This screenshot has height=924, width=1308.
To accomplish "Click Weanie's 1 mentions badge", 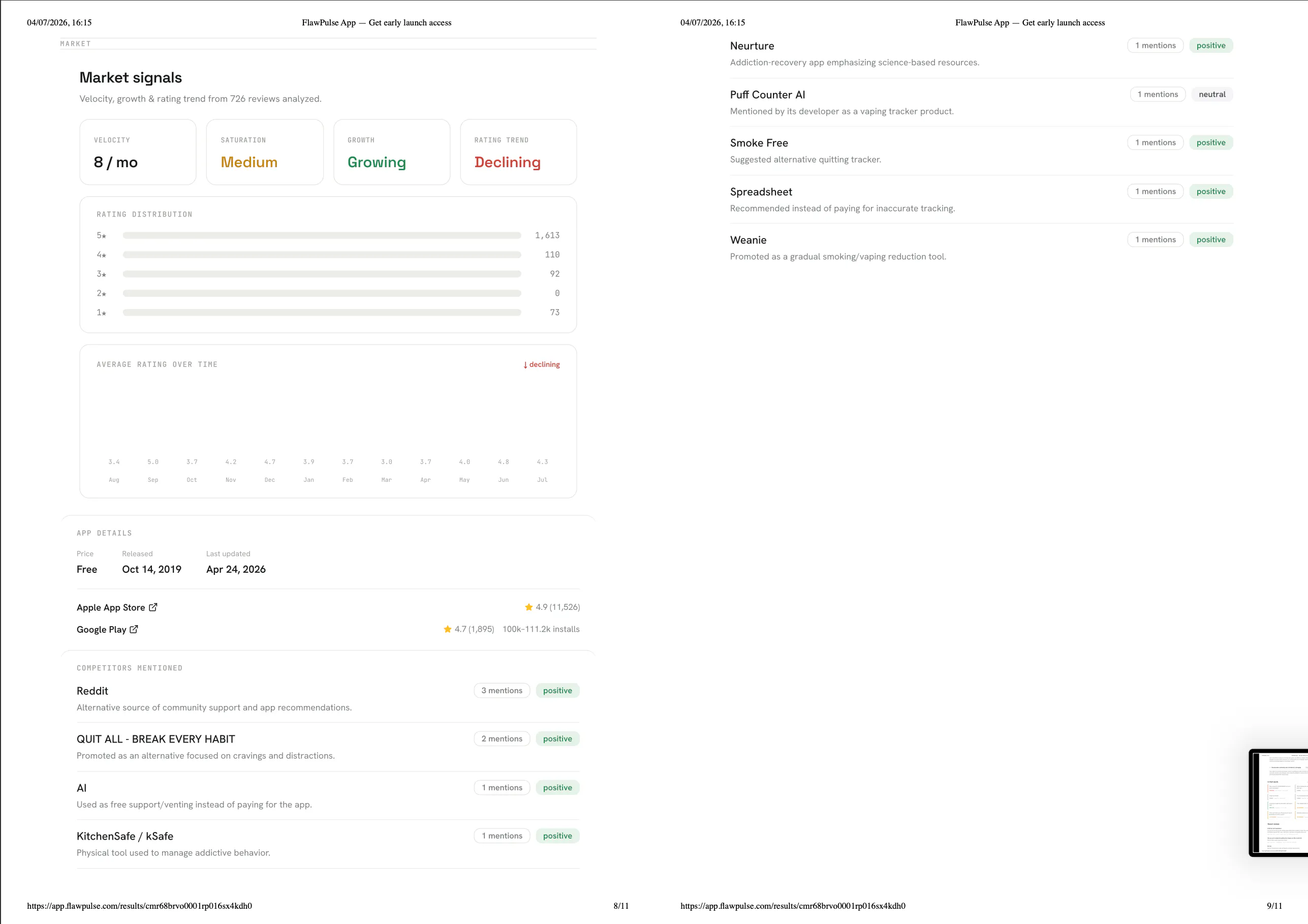I will coord(1156,240).
